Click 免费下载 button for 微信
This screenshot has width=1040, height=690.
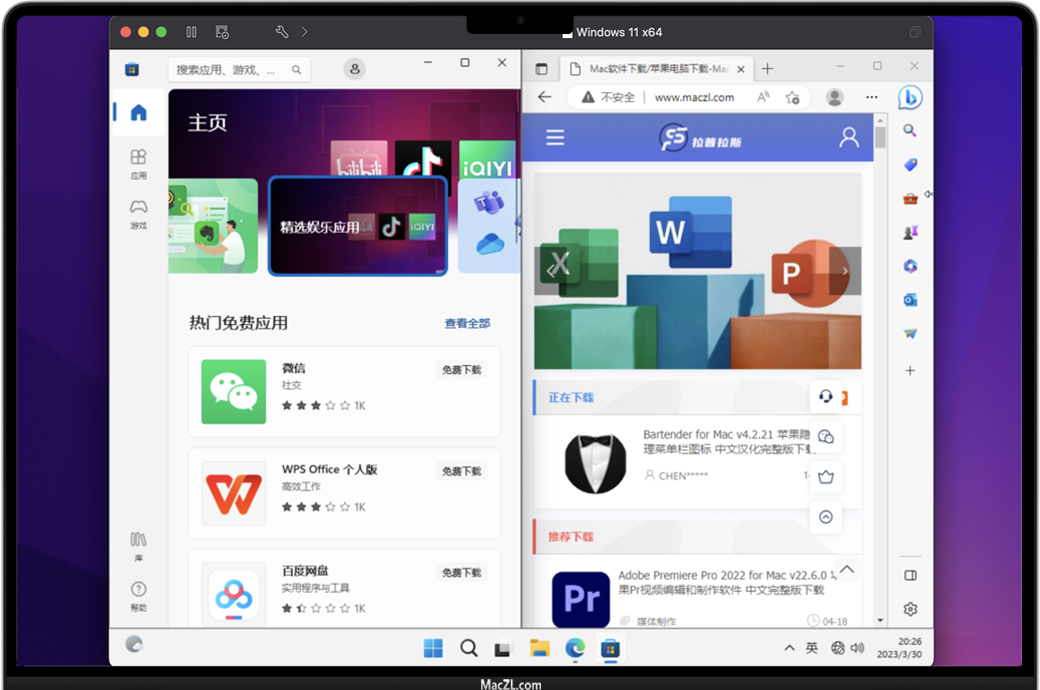click(x=461, y=370)
